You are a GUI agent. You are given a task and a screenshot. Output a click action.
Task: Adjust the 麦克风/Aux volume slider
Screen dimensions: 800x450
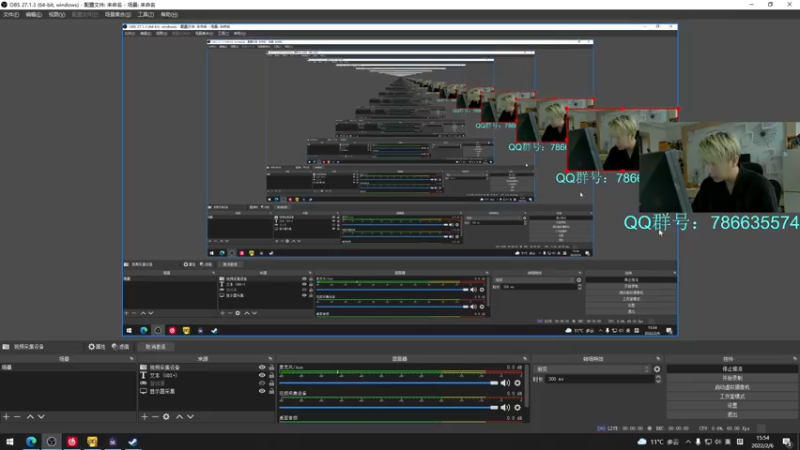(389, 383)
